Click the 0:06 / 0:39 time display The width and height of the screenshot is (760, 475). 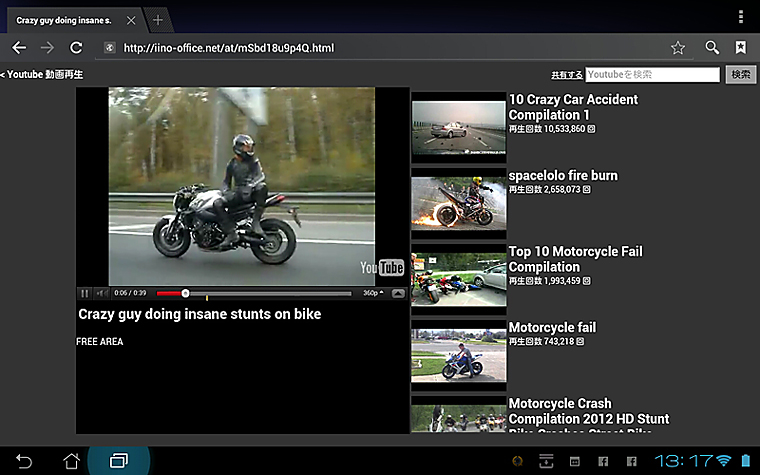pyautogui.click(x=130, y=293)
